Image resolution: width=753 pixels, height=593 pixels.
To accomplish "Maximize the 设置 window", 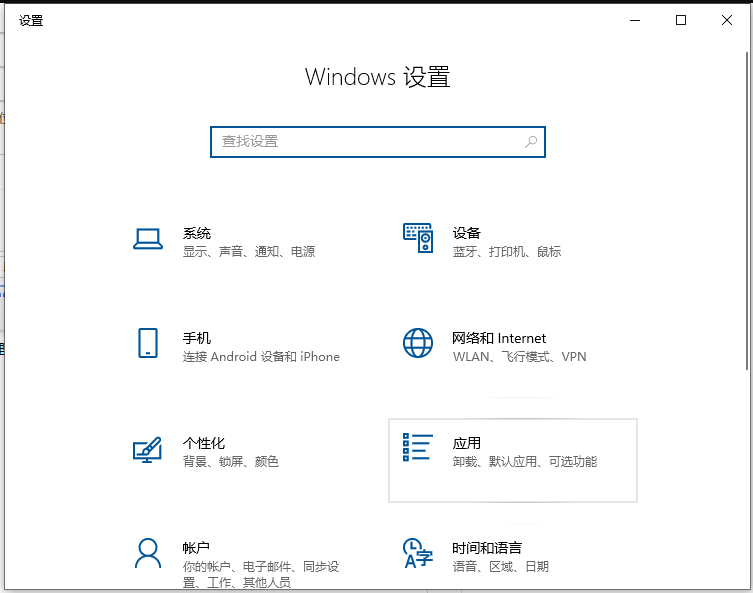I will (x=680, y=20).
